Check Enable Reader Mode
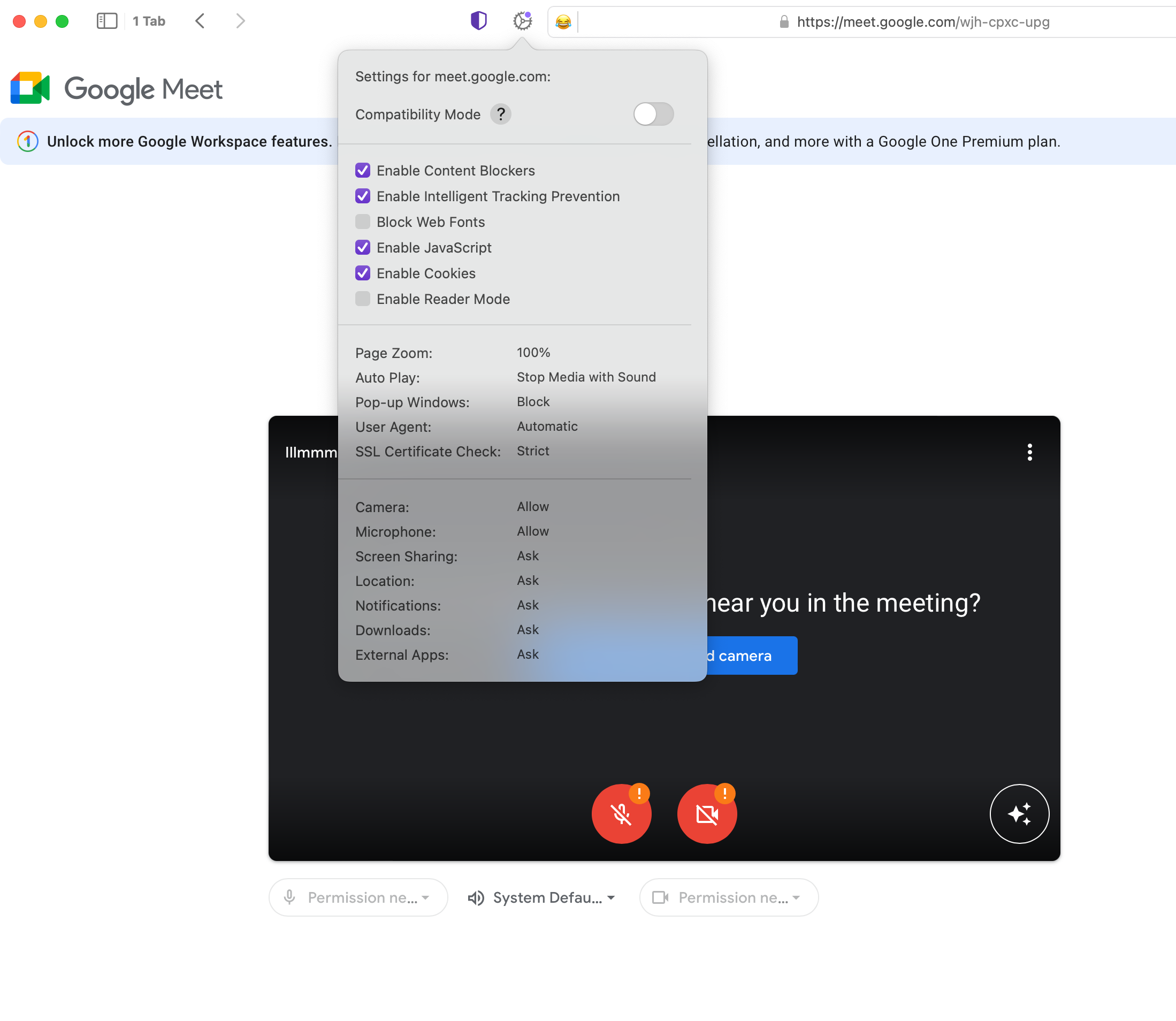 click(363, 299)
